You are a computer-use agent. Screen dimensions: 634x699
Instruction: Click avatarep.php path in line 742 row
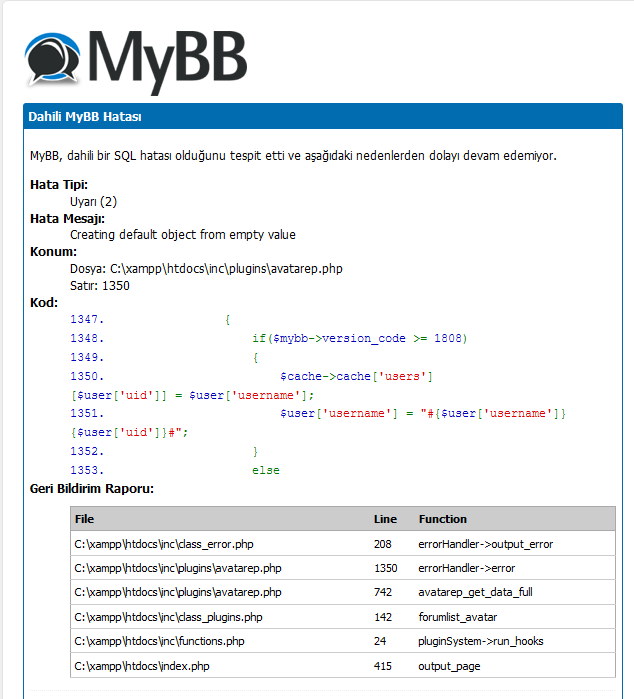pos(178,592)
